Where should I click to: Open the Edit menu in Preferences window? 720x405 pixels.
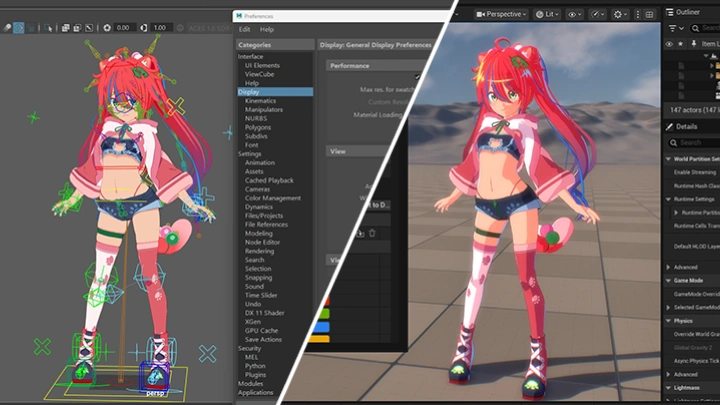click(x=244, y=29)
